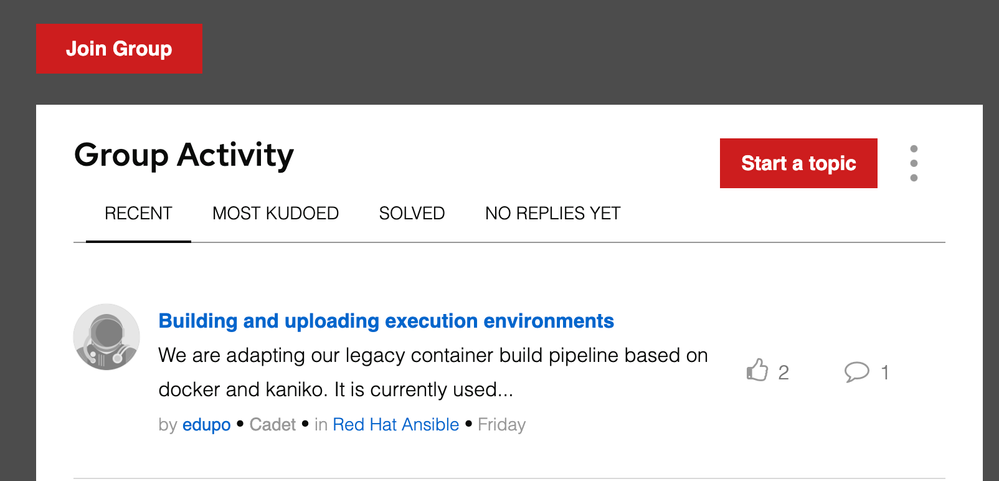Click the reply count number 1
The height and width of the screenshot is (481, 999).
[x=885, y=373]
